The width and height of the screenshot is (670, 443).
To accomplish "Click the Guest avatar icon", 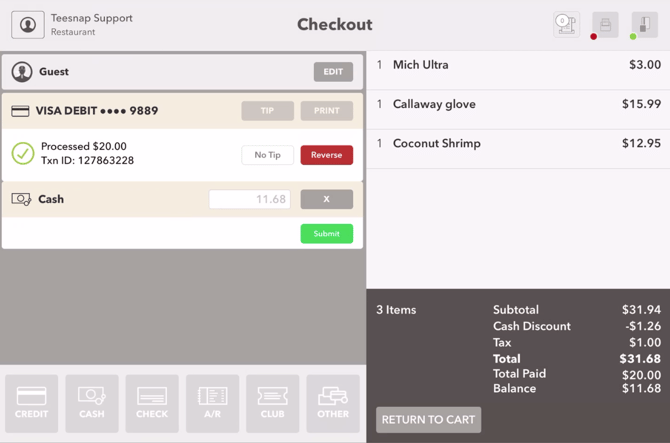I will [x=22, y=72].
